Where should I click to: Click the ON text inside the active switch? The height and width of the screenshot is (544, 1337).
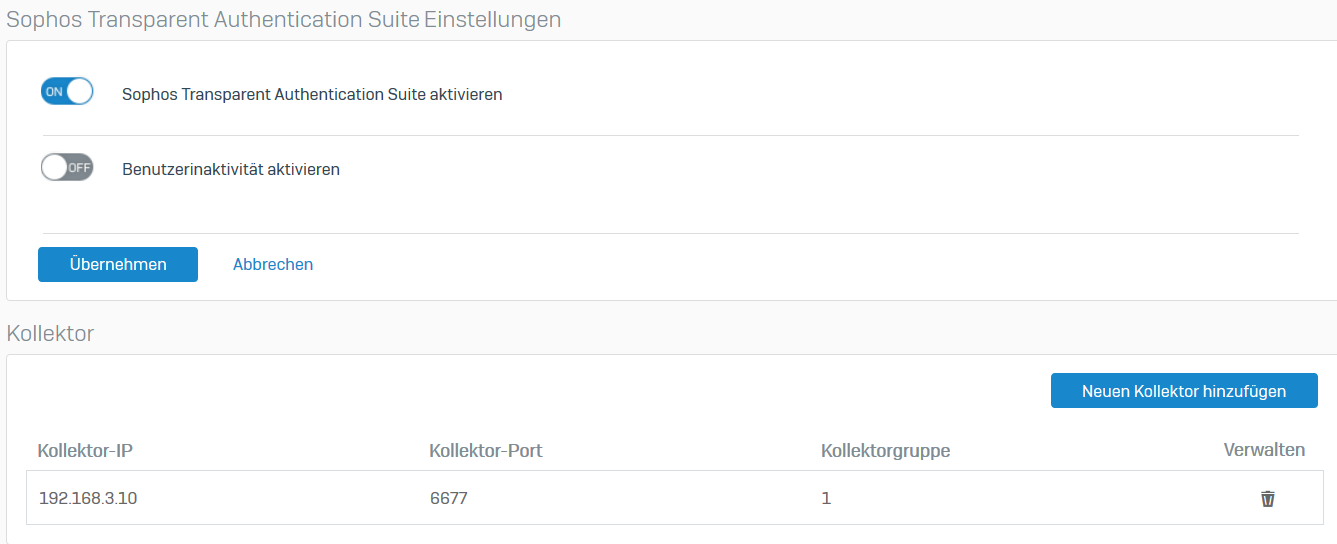coord(54,92)
